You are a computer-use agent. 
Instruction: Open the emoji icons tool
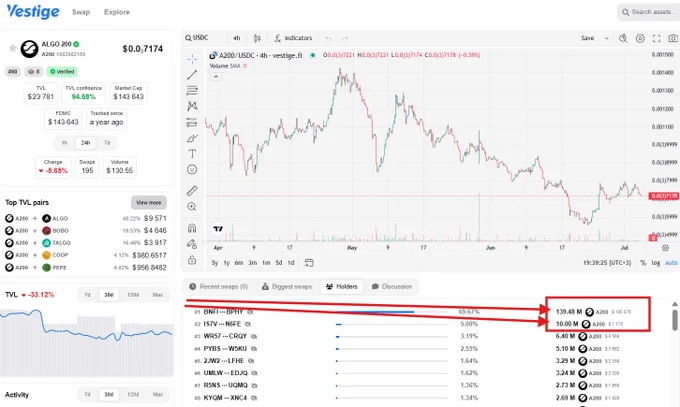(x=192, y=170)
